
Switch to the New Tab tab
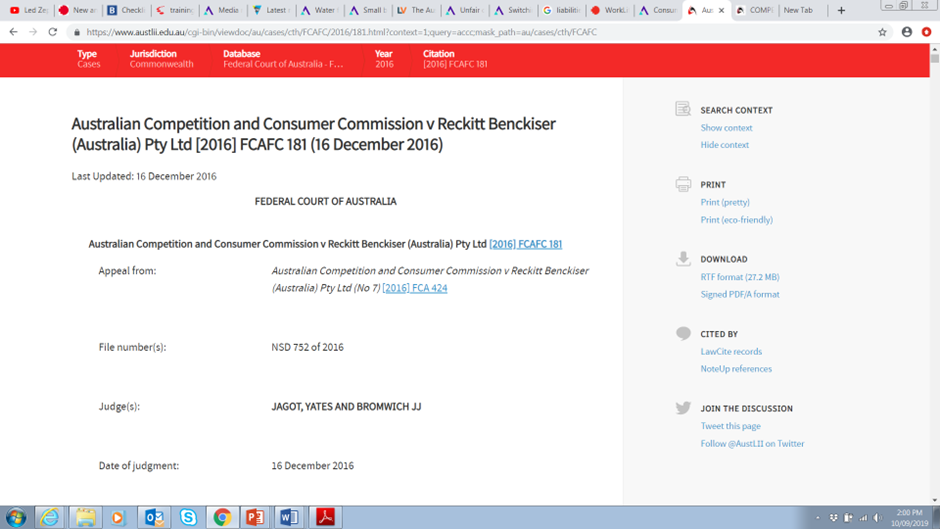click(x=802, y=10)
